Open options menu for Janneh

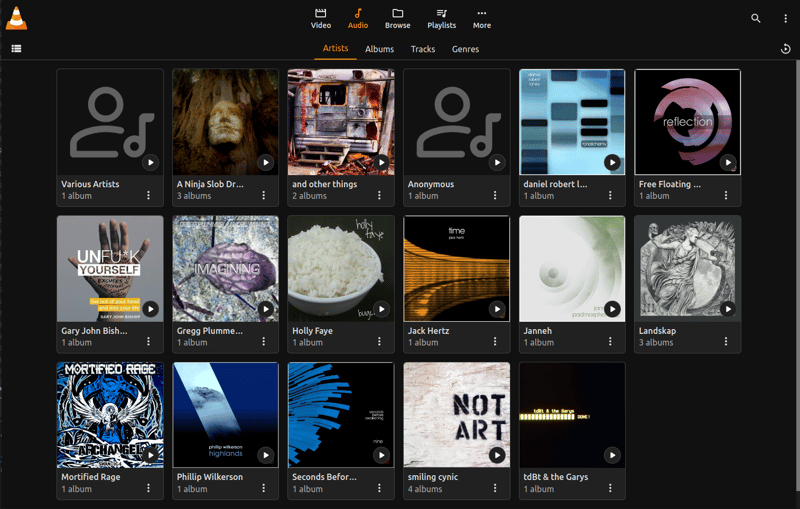point(610,342)
